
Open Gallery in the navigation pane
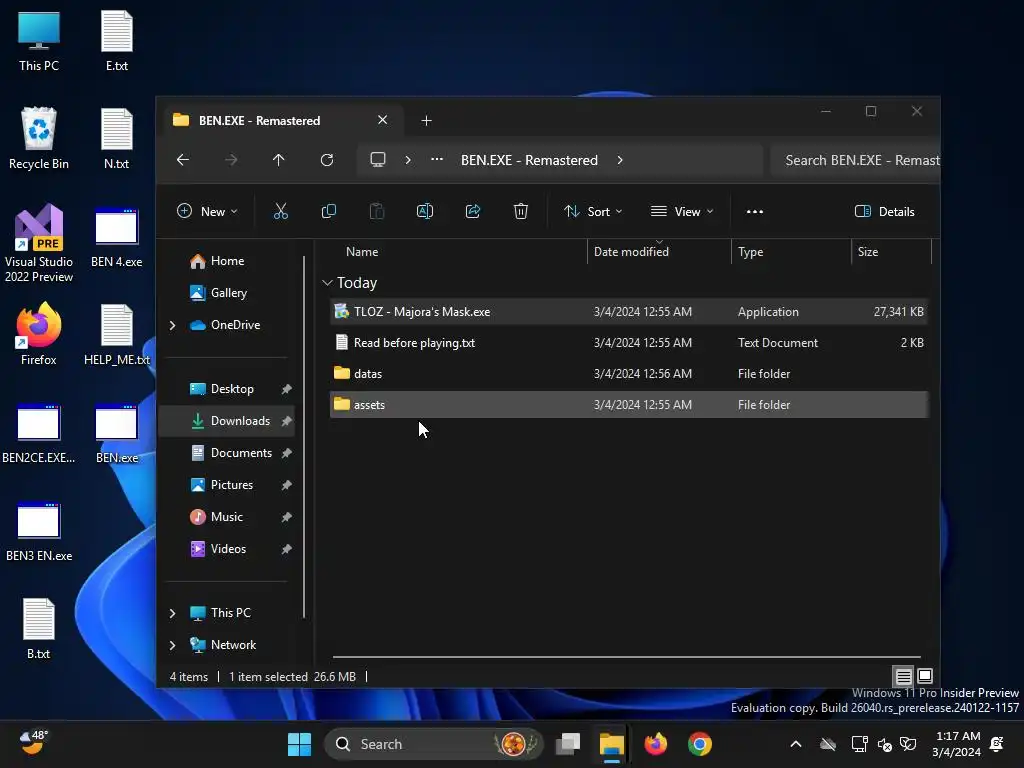coord(227,293)
